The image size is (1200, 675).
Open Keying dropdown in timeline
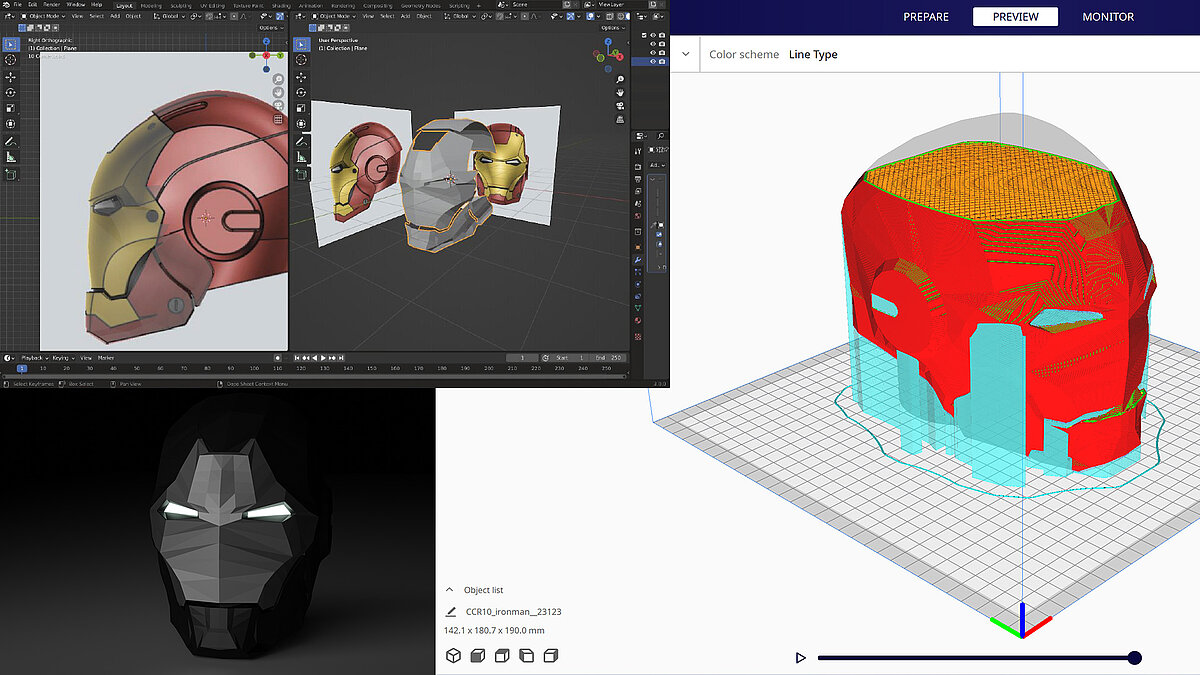pyautogui.click(x=62, y=357)
